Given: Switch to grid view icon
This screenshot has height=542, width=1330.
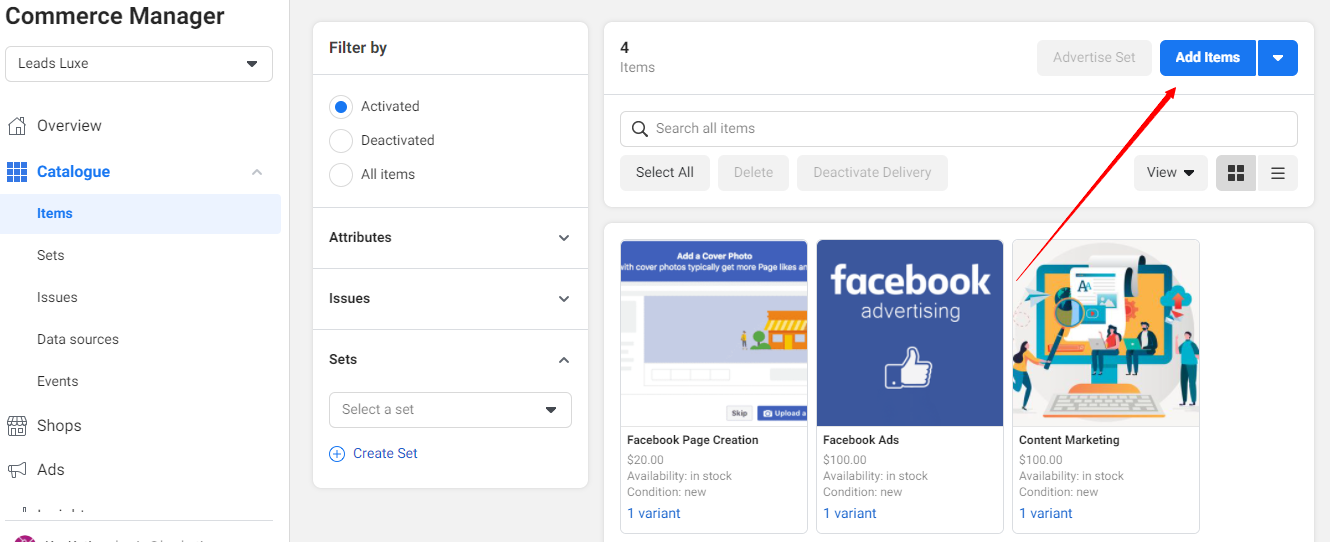Looking at the screenshot, I should [1236, 173].
